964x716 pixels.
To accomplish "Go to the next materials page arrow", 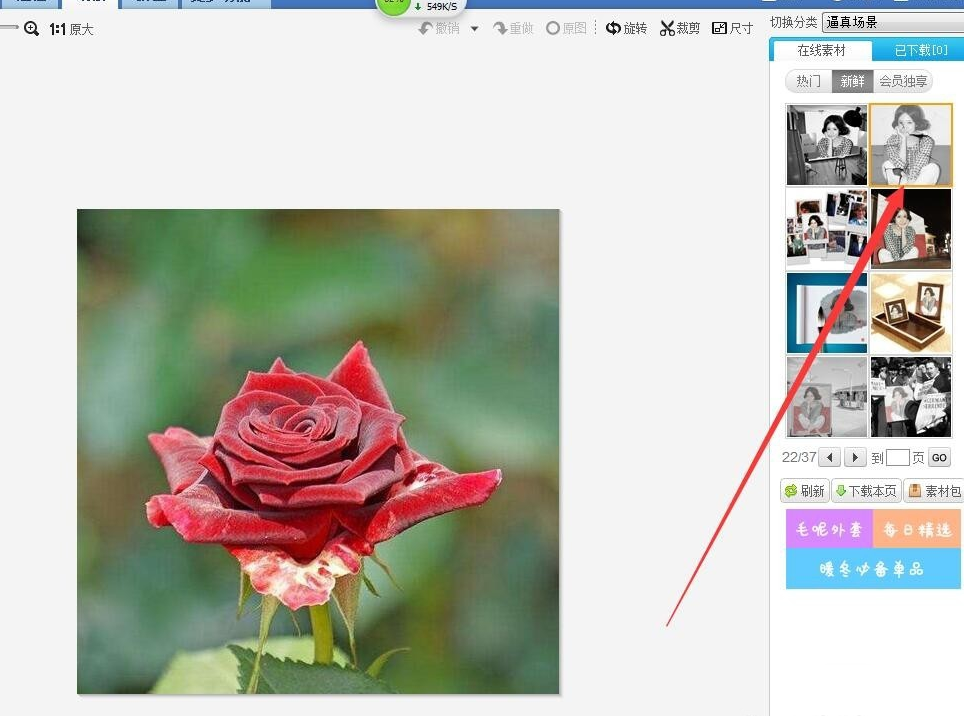I will [x=855, y=457].
